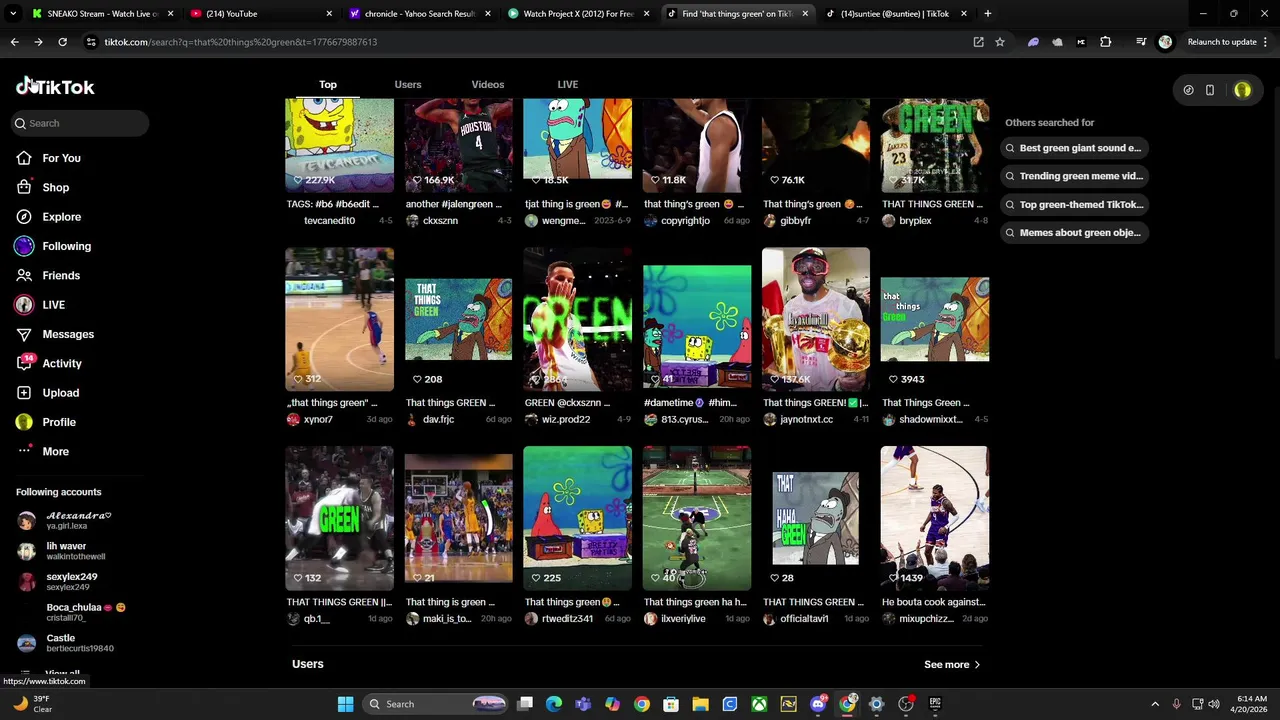Click the Windows Start button
The width and height of the screenshot is (1280, 720).
pos(345,704)
